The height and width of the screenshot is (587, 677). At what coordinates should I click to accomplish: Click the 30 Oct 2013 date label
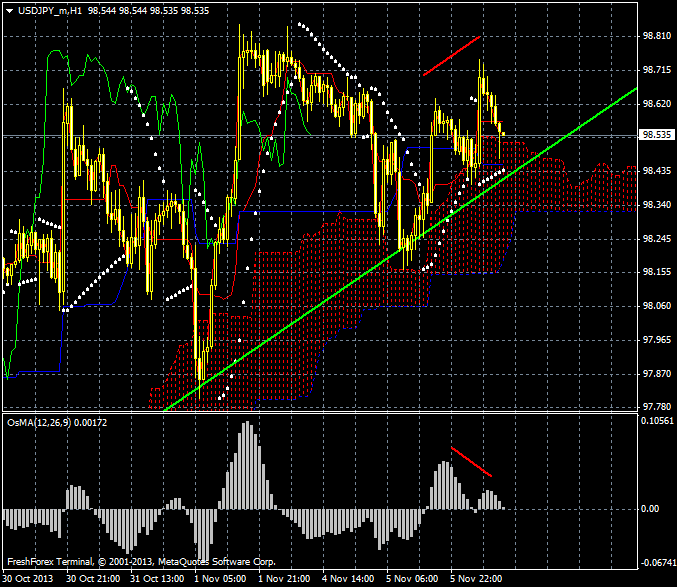coord(28,579)
